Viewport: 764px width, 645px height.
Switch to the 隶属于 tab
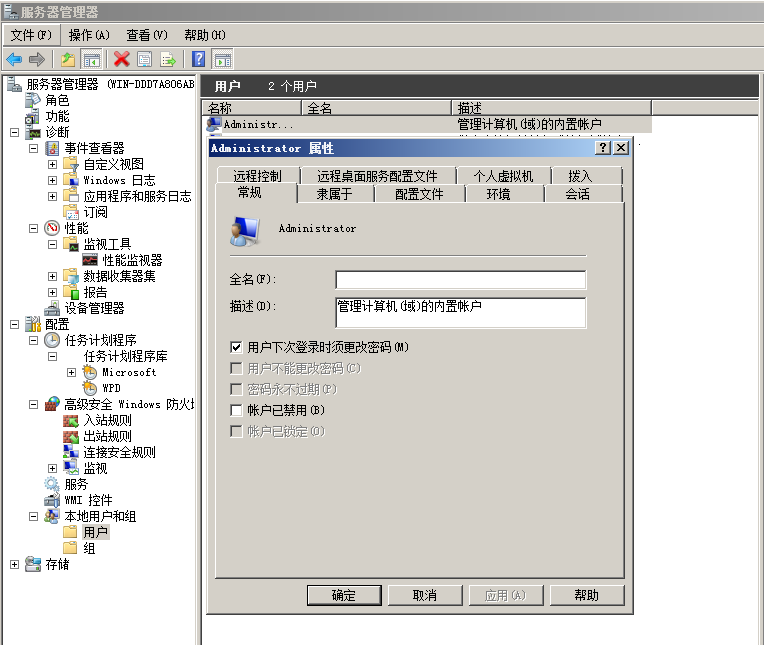335,194
